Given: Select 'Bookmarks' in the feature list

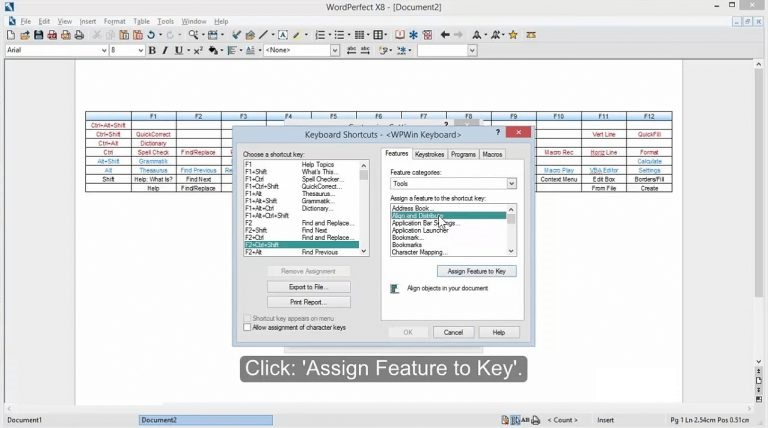Looking at the screenshot, I should [449, 245].
